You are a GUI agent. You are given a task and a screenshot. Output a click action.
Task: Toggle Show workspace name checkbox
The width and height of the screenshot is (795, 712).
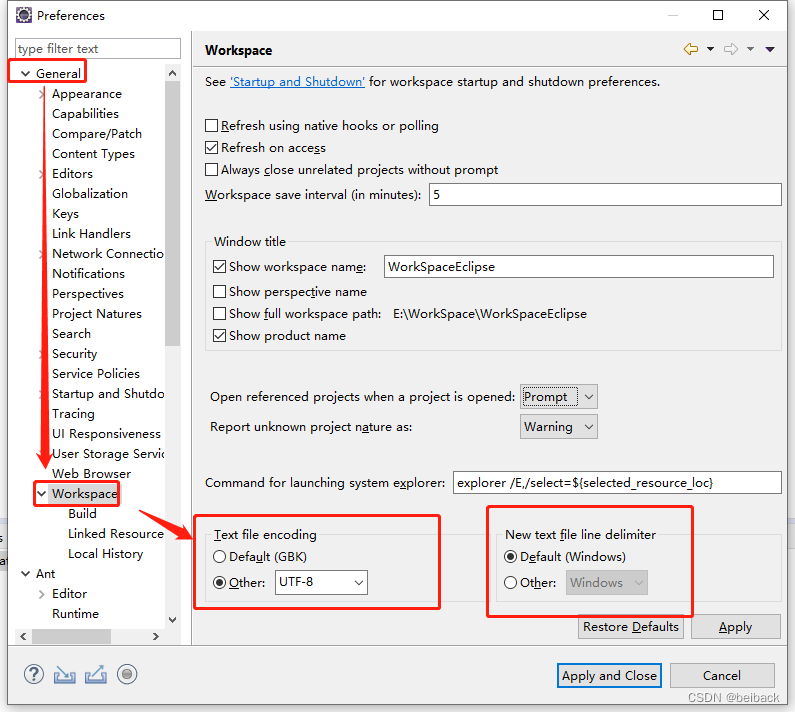click(x=220, y=267)
